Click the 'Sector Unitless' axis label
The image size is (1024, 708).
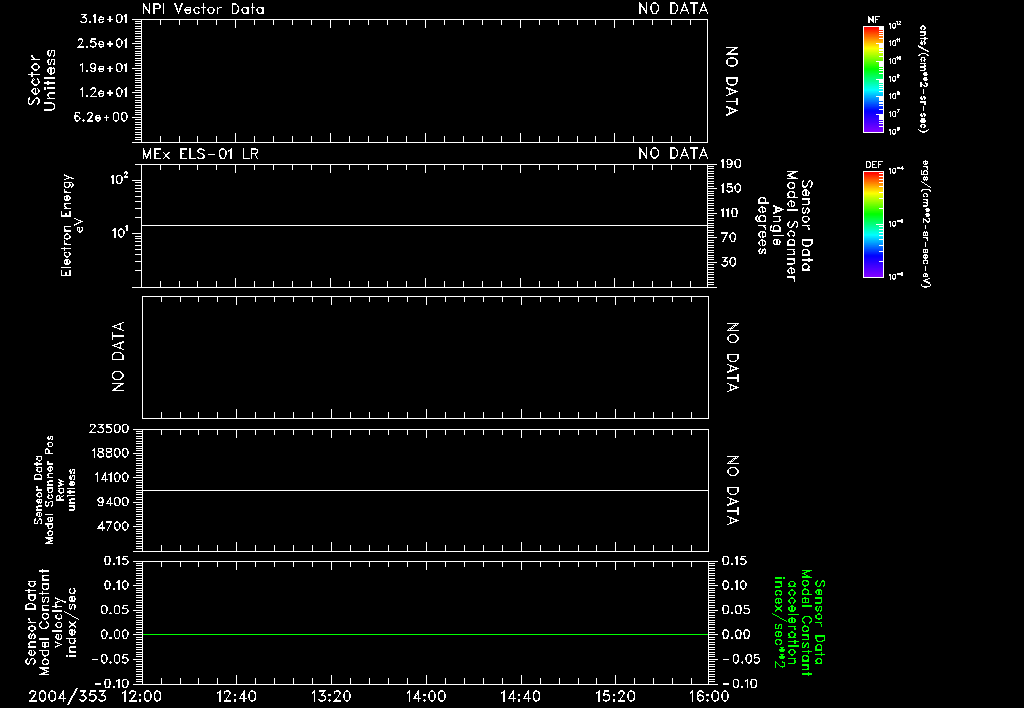point(42,80)
